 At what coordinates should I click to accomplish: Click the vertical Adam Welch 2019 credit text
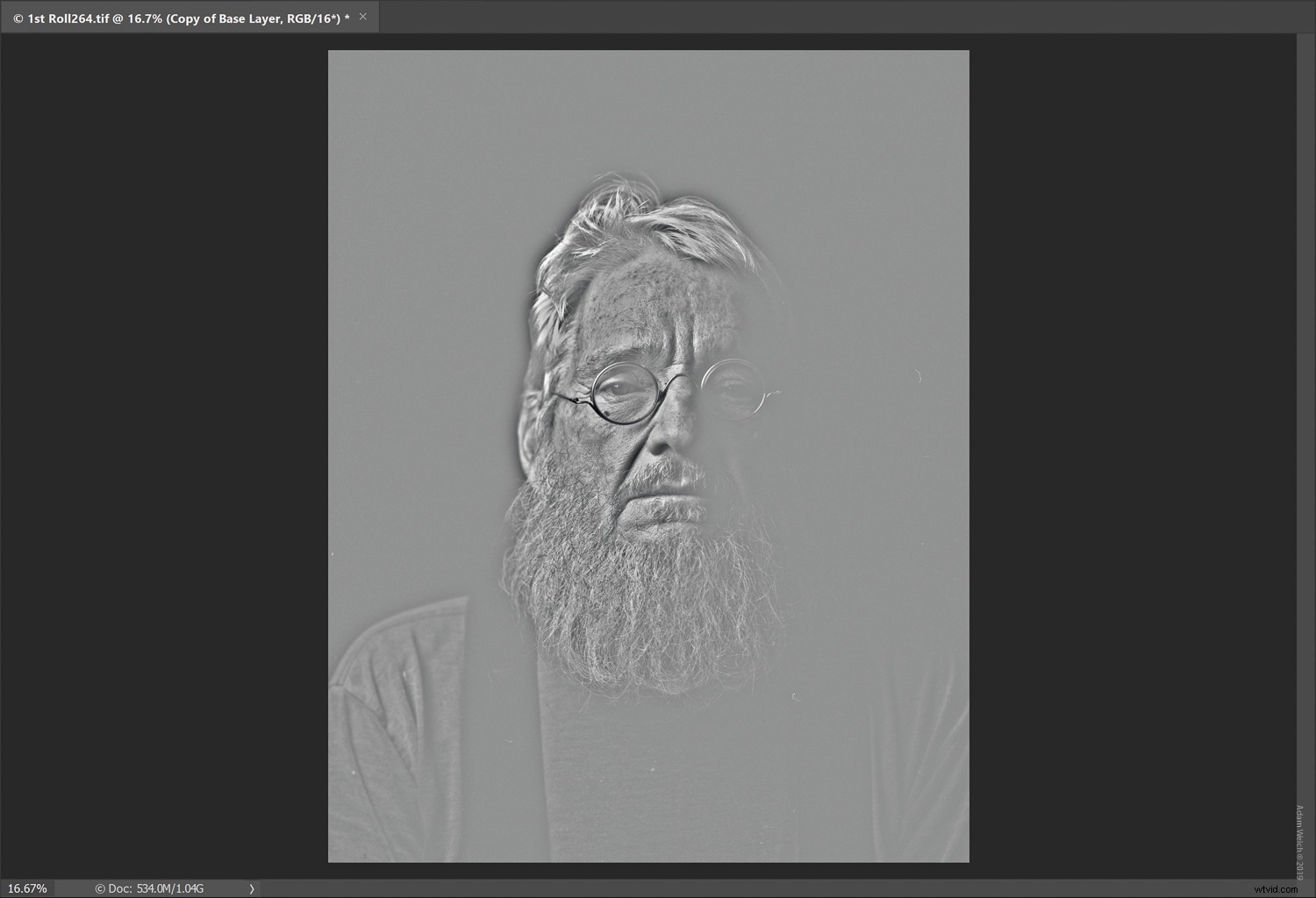pyautogui.click(x=1299, y=840)
